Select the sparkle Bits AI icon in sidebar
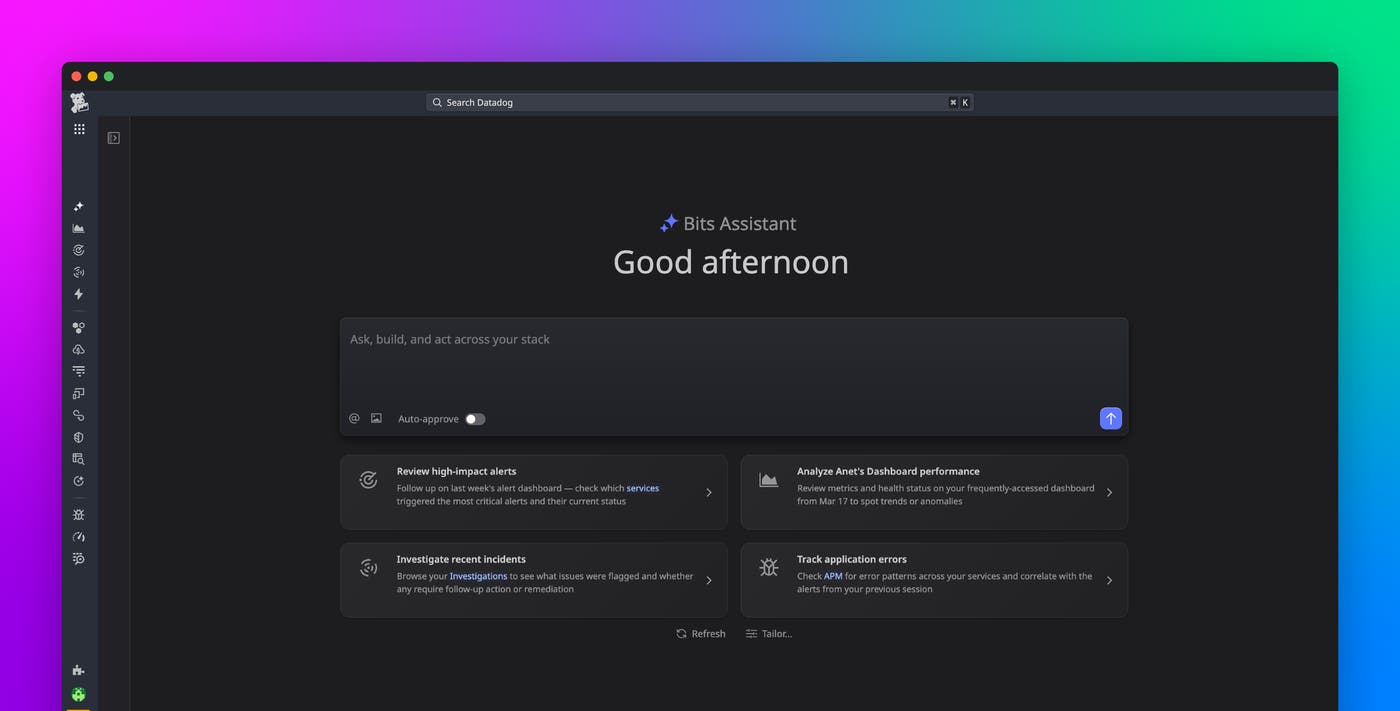Screen dimensions: 1400x711 pyautogui.click(x=78, y=206)
